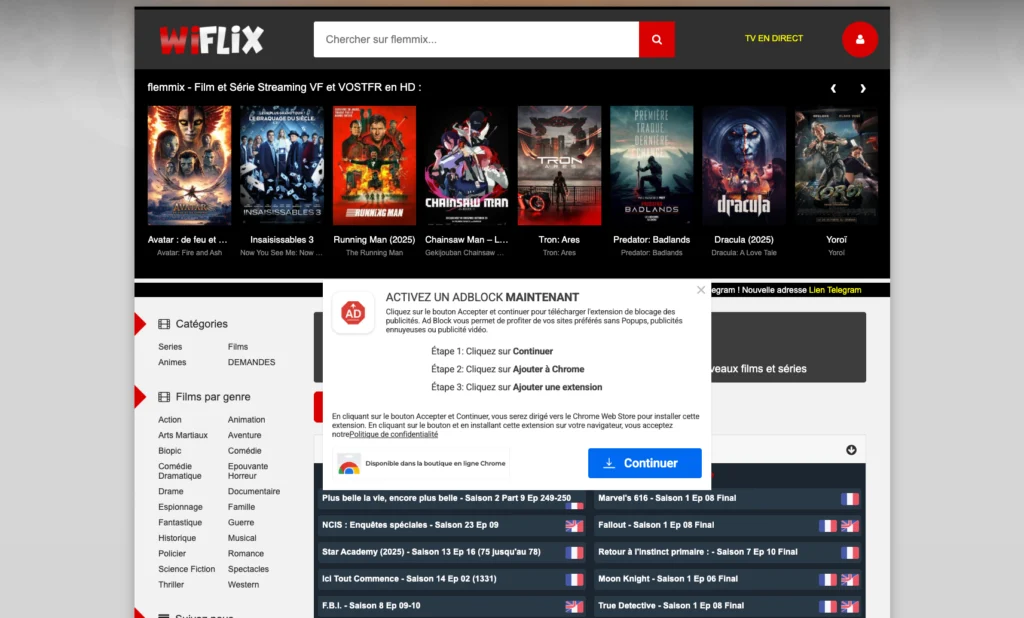Click the blue Continuer button
The width and height of the screenshot is (1024, 618).
(x=645, y=463)
